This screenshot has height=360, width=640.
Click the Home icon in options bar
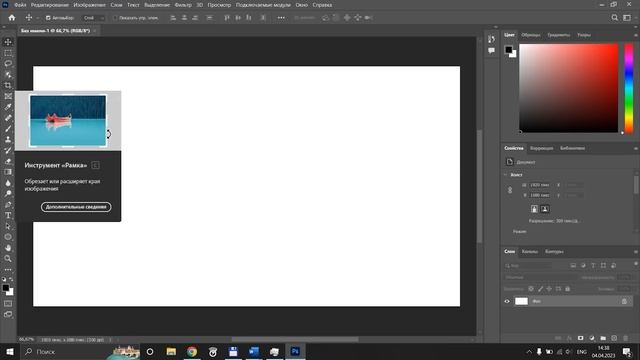(12, 18)
